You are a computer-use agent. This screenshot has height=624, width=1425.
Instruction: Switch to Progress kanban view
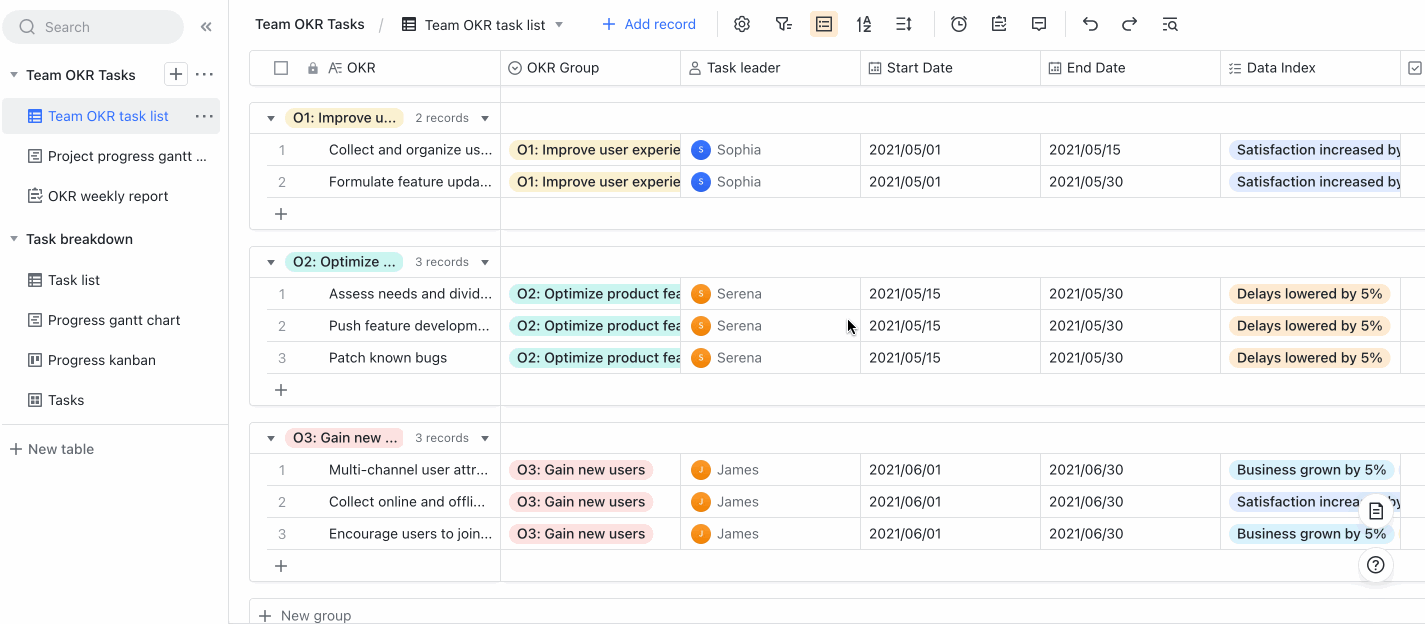click(101, 360)
